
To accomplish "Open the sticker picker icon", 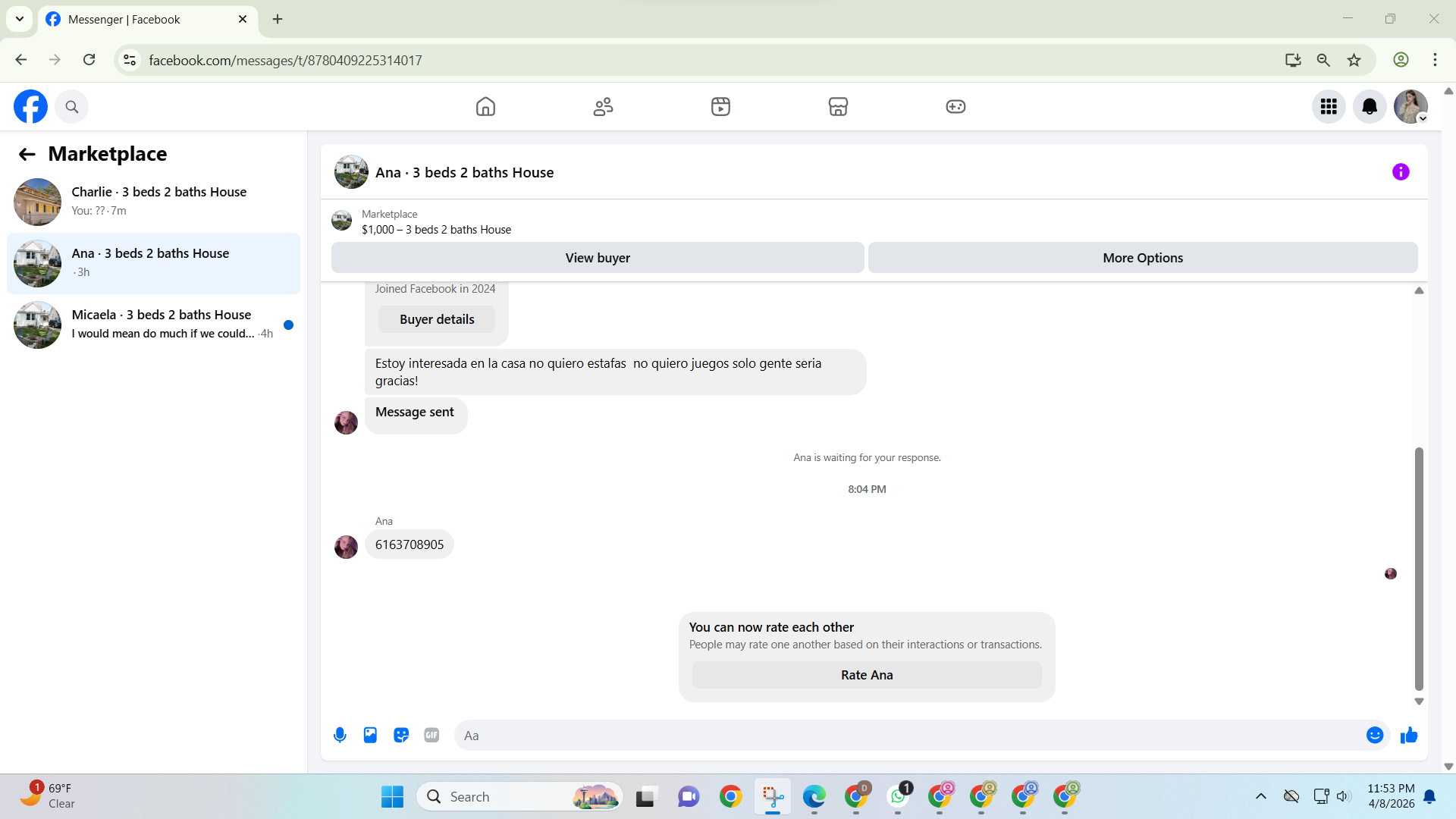I will (401, 735).
